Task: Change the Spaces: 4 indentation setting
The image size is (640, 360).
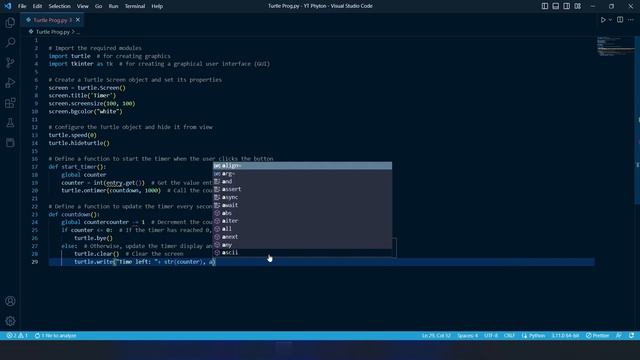Action: coord(467,336)
